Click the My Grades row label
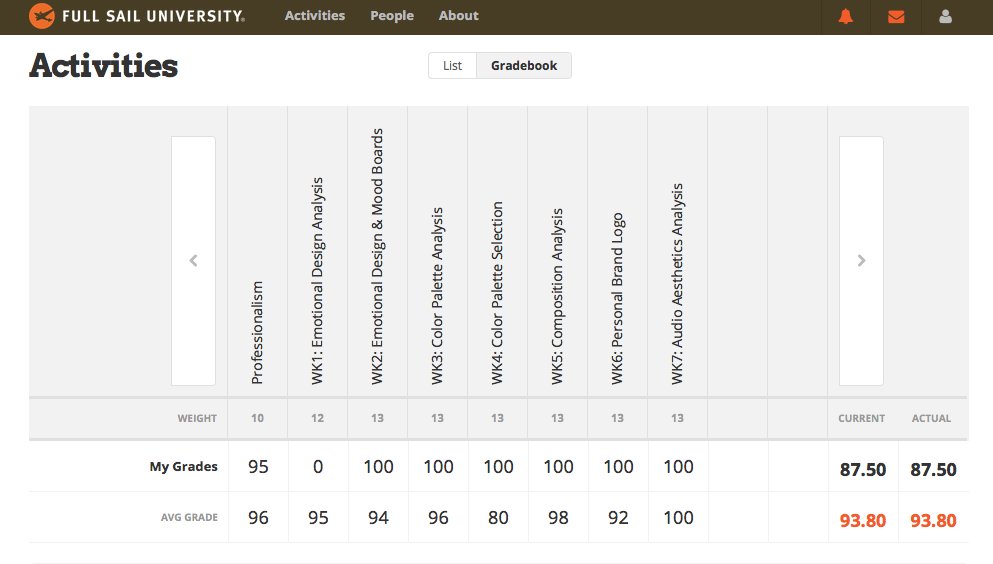This screenshot has height=564, width=993. click(x=184, y=467)
